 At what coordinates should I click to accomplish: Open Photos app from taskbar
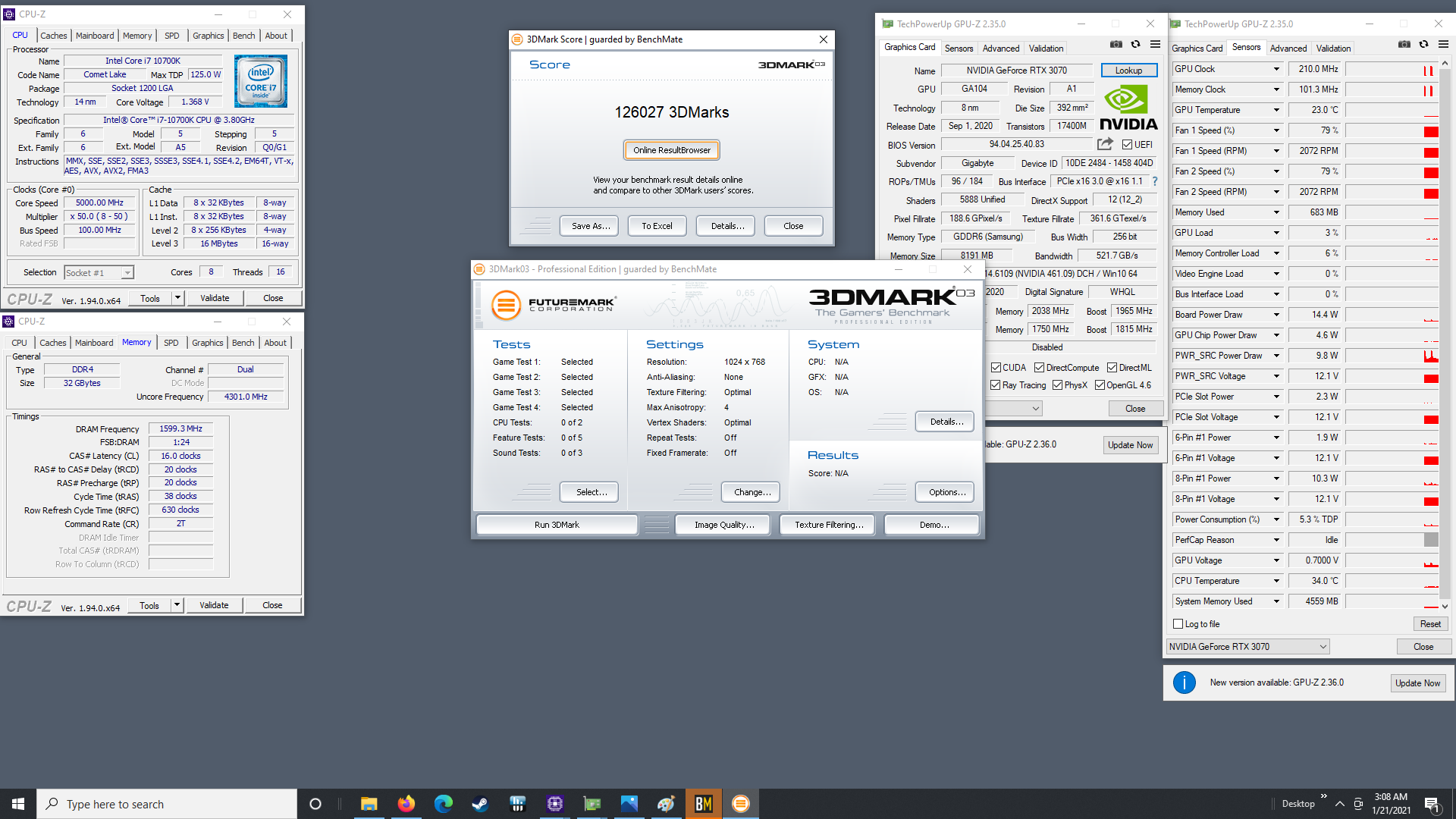(x=629, y=804)
